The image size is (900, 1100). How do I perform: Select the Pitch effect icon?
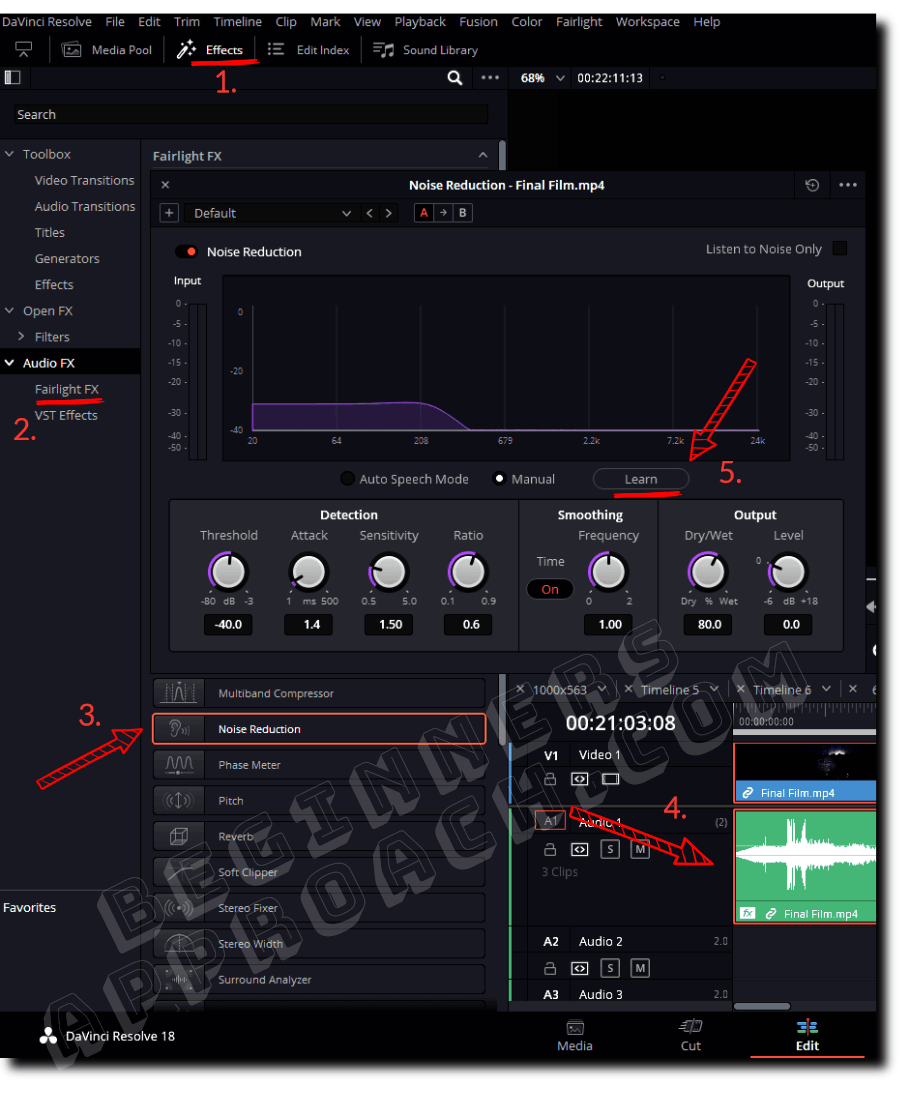coord(179,800)
